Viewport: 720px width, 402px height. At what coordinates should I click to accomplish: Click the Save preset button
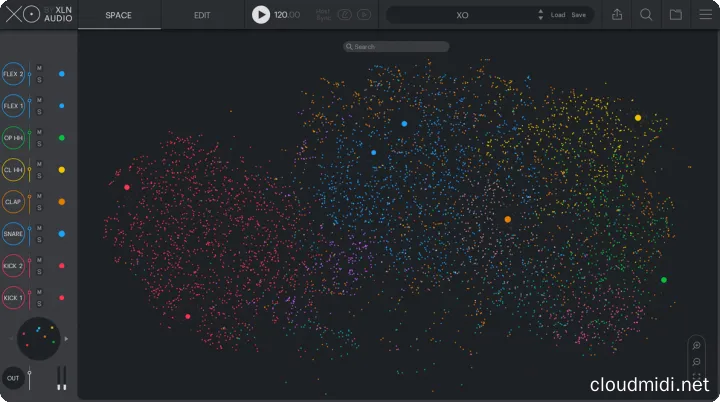(579, 15)
